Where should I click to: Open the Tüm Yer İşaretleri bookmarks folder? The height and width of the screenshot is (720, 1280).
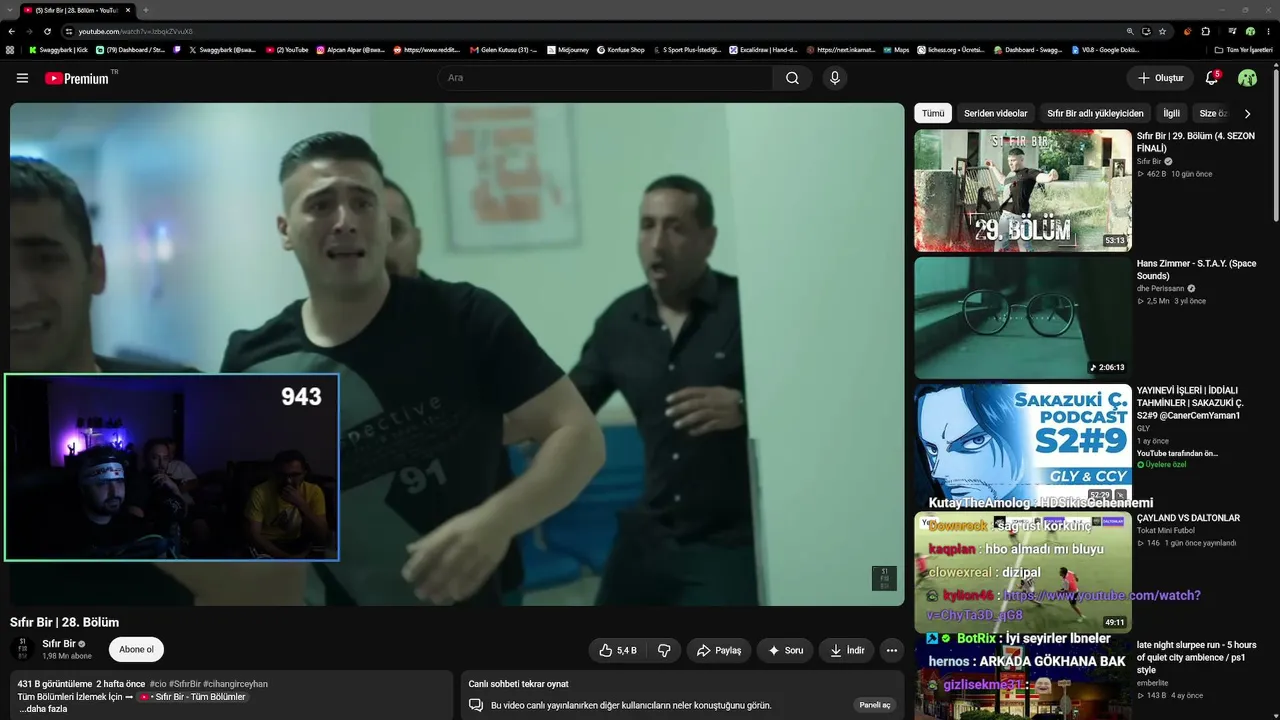pyautogui.click(x=1243, y=49)
